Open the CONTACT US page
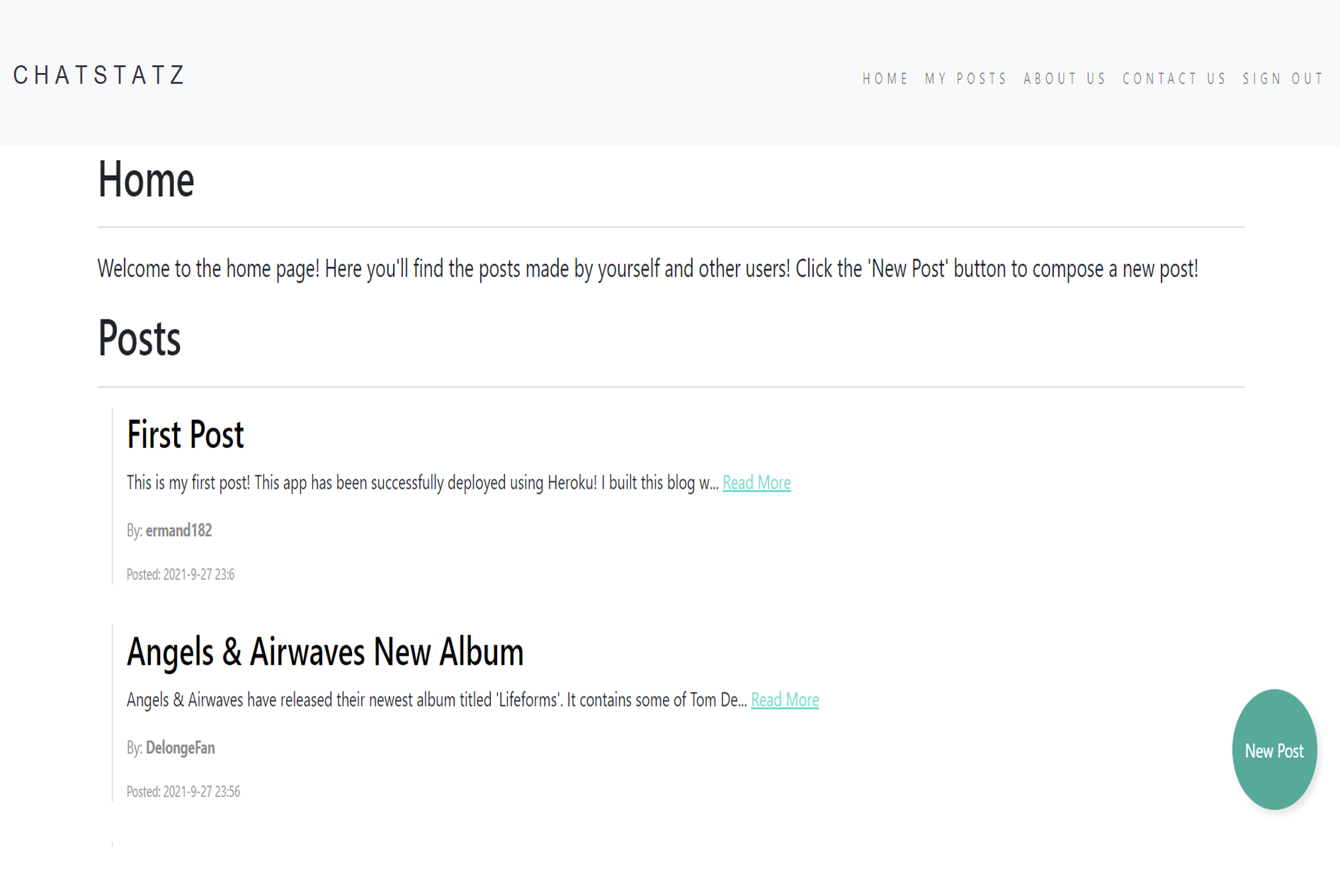1340x896 pixels. tap(1174, 79)
